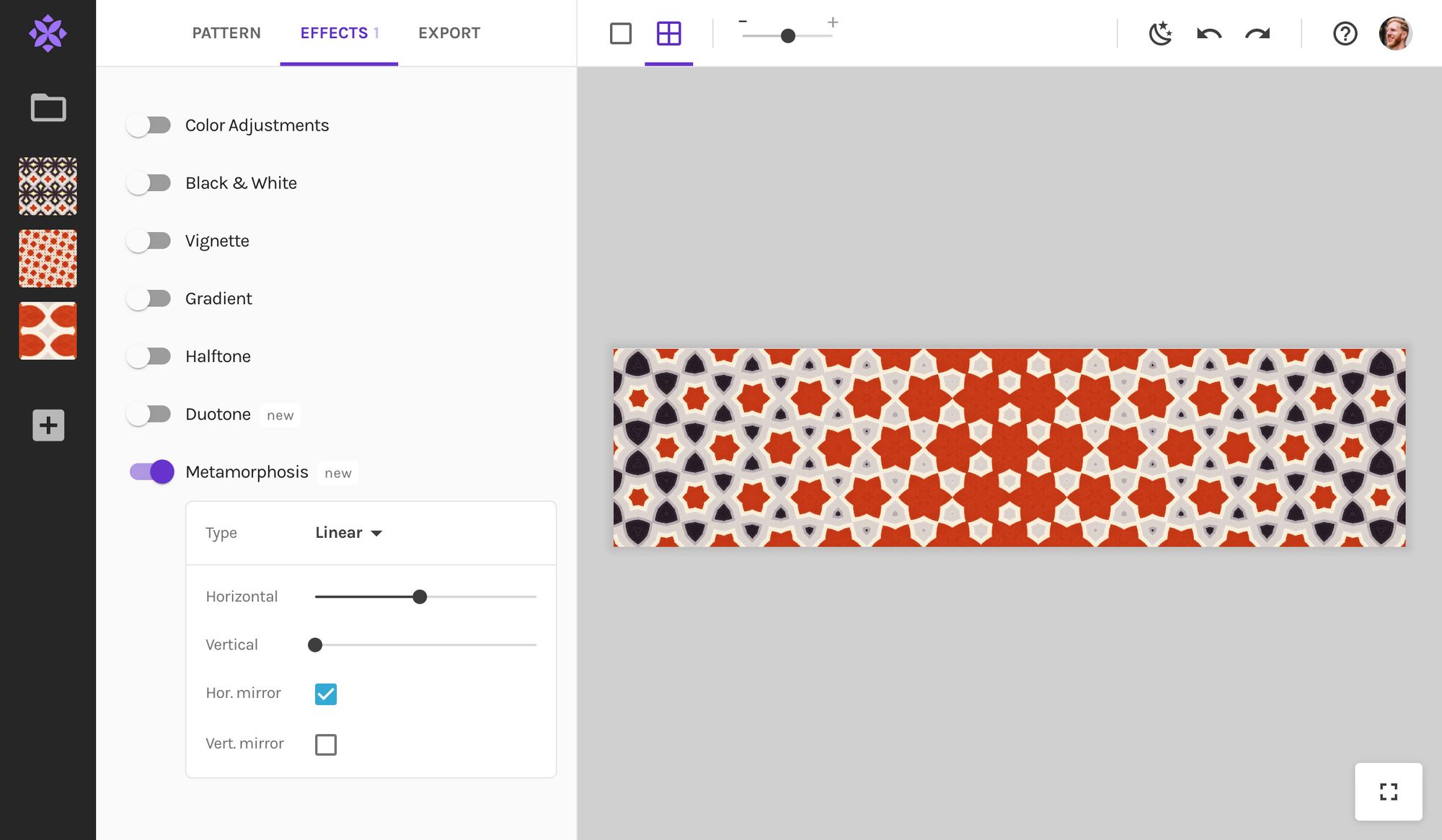Open the projects folder icon

tap(48, 108)
